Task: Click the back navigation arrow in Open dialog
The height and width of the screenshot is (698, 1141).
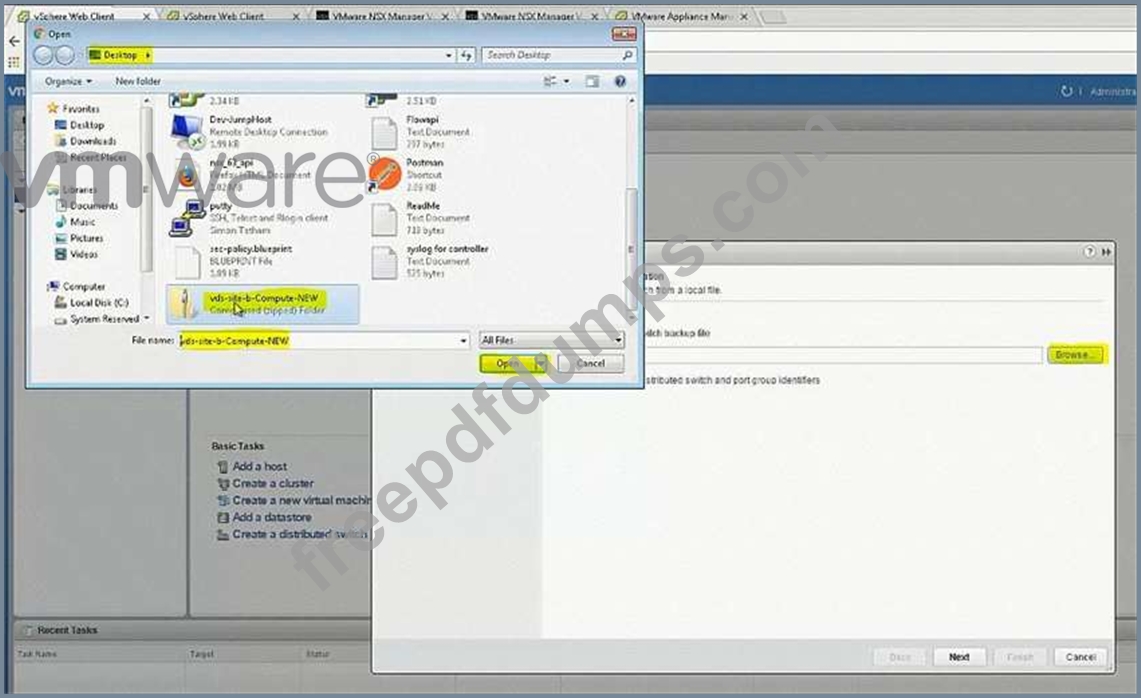Action: point(43,55)
